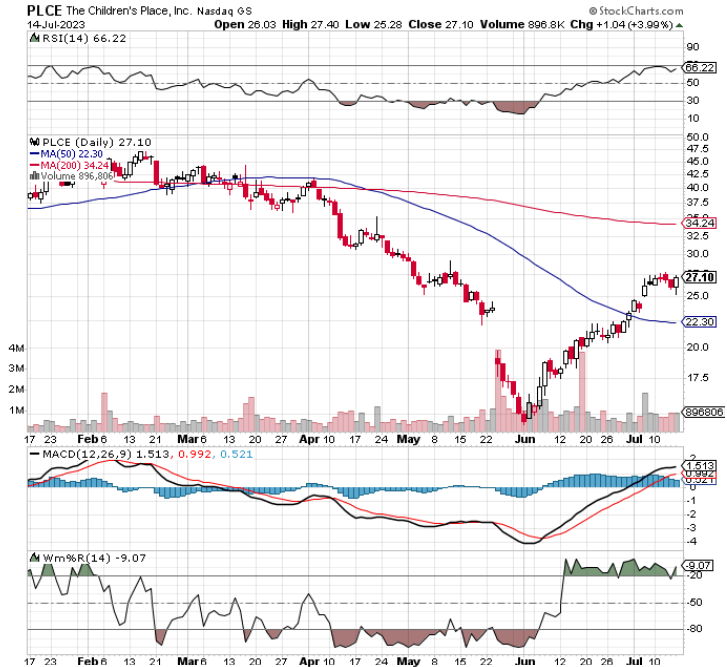The height and width of the screenshot is (667, 727).
Task: Select the company name The Children's Place, Inc.
Action: [x=128, y=11]
